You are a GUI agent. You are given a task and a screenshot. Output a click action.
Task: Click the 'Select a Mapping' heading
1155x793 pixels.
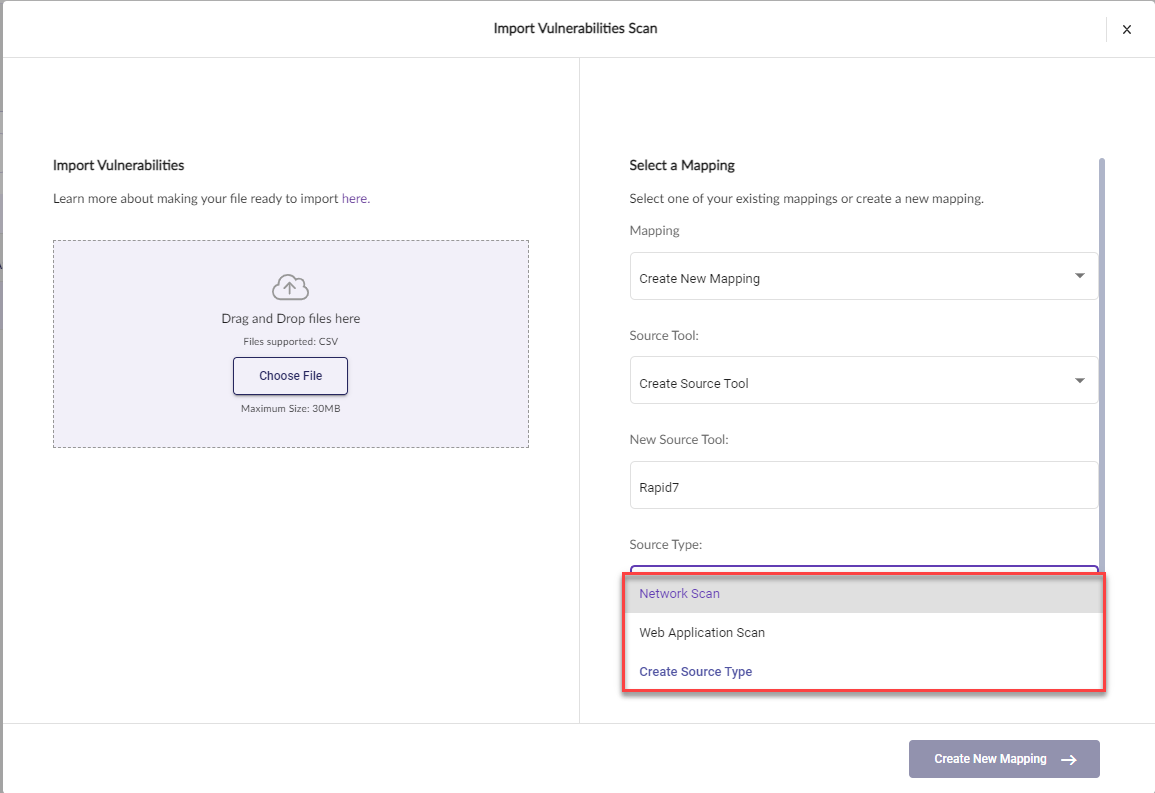tap(682, 165)
